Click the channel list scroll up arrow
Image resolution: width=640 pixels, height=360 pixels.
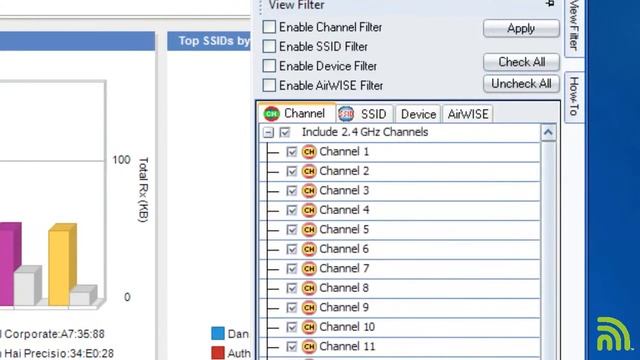click(x=548, y=133)
